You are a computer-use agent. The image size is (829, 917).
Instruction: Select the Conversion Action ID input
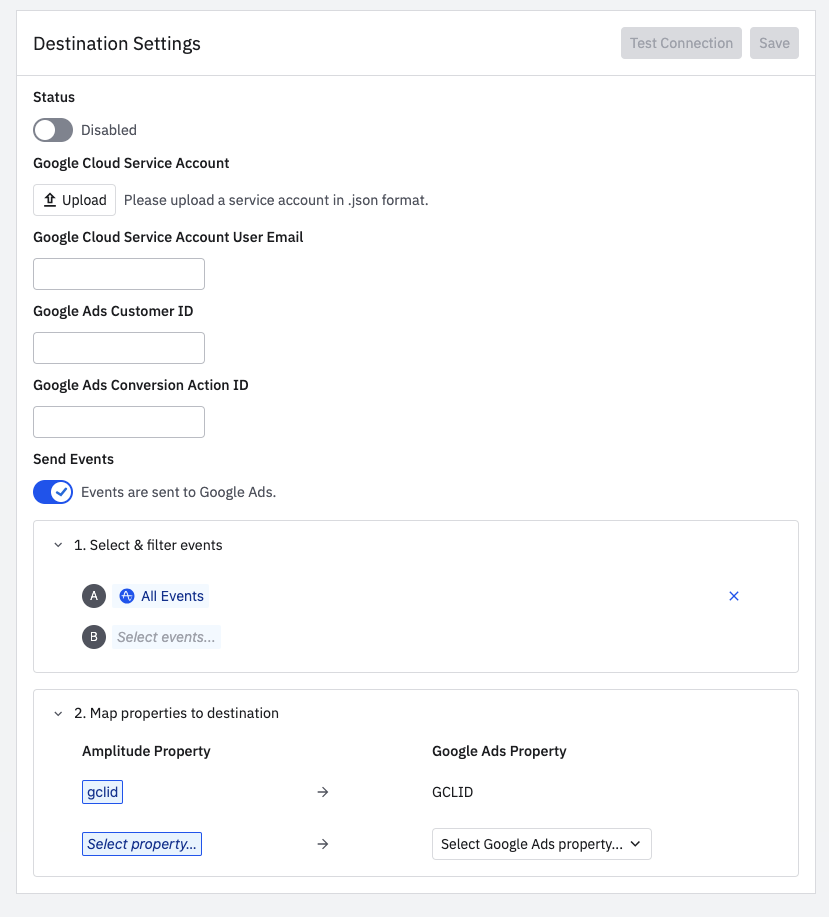click(119, 422)
